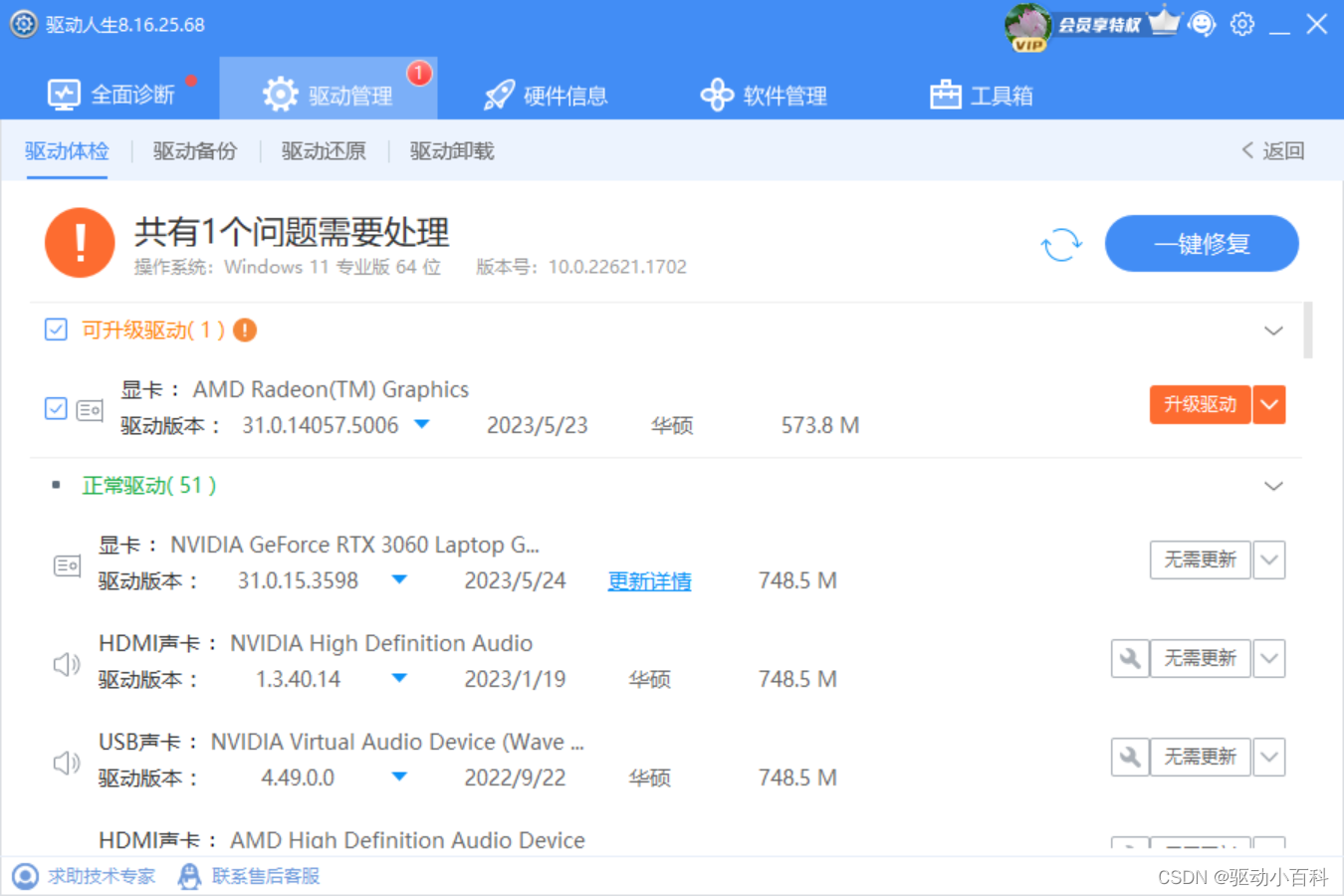Click the orange warning icon beside 可升级驱动
Viewport: 1344px width, 896px height.
[245, 331]
